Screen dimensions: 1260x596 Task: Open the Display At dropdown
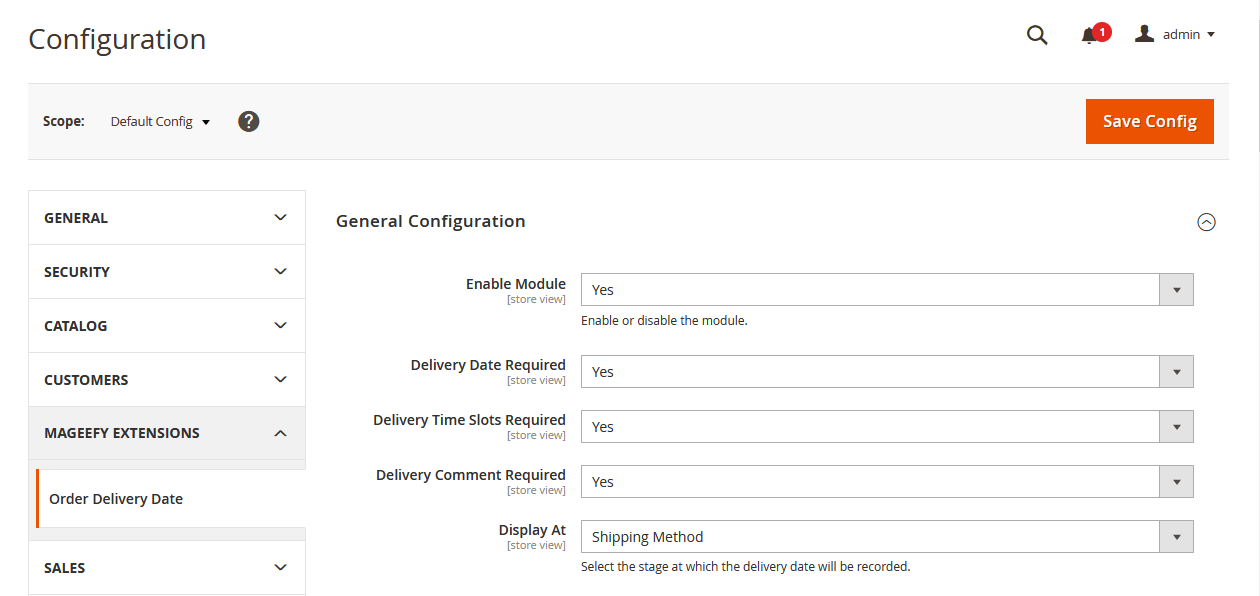[886, 537]
